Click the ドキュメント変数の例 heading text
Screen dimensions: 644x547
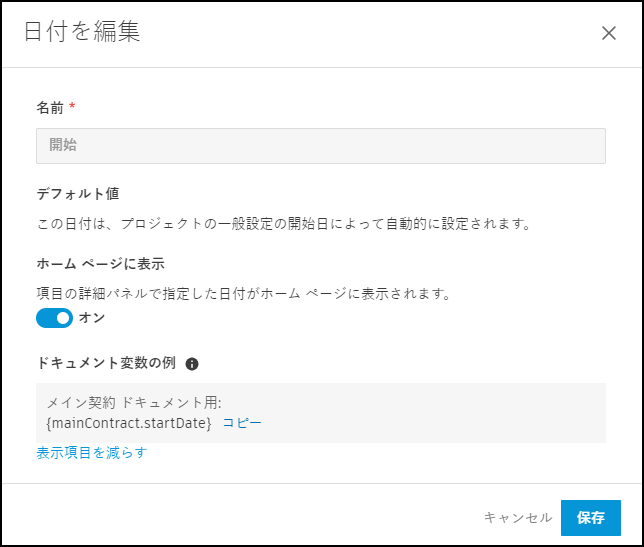[106, 364]
